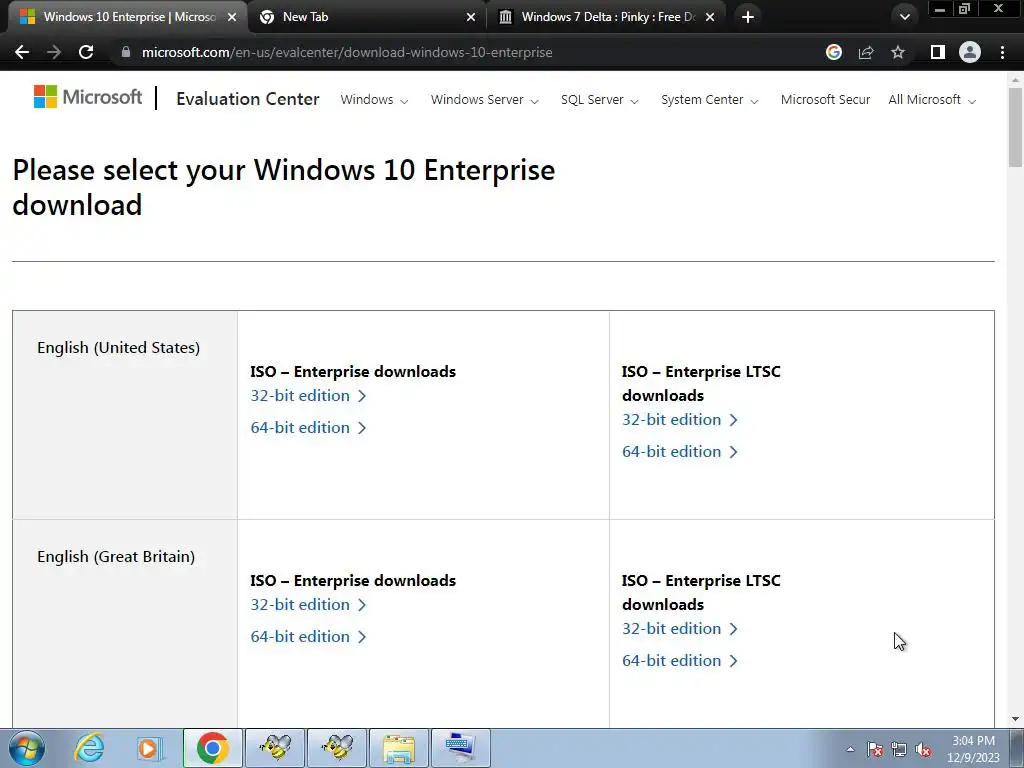Open the Action Center flag icon

875,749
